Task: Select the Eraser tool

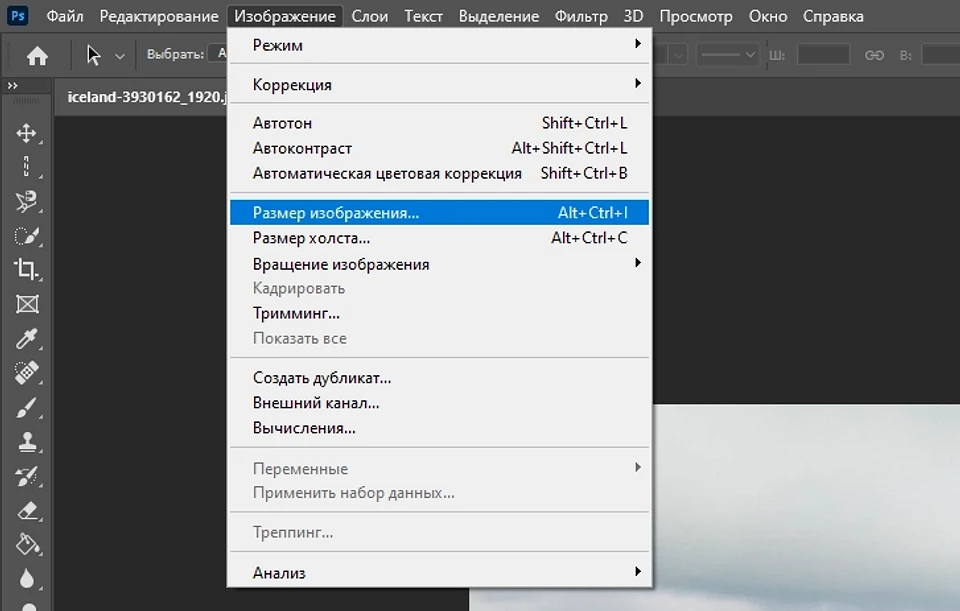Action: point(27,510)
